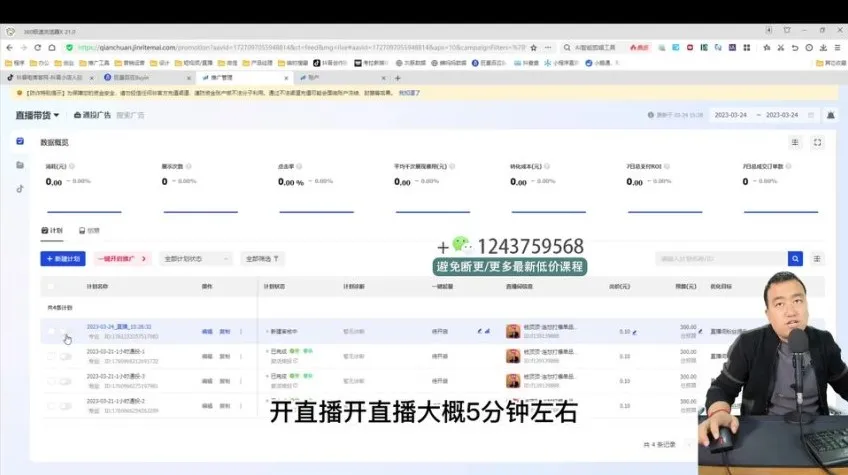The image size is (848, 475).
Task: Click the blue search icon button
Action: 795,258
